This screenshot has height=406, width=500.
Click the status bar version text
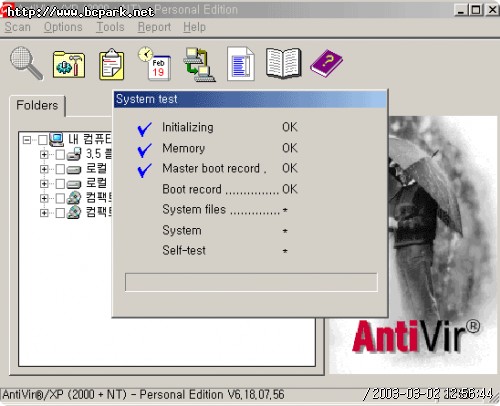click(x=144, y=395)
